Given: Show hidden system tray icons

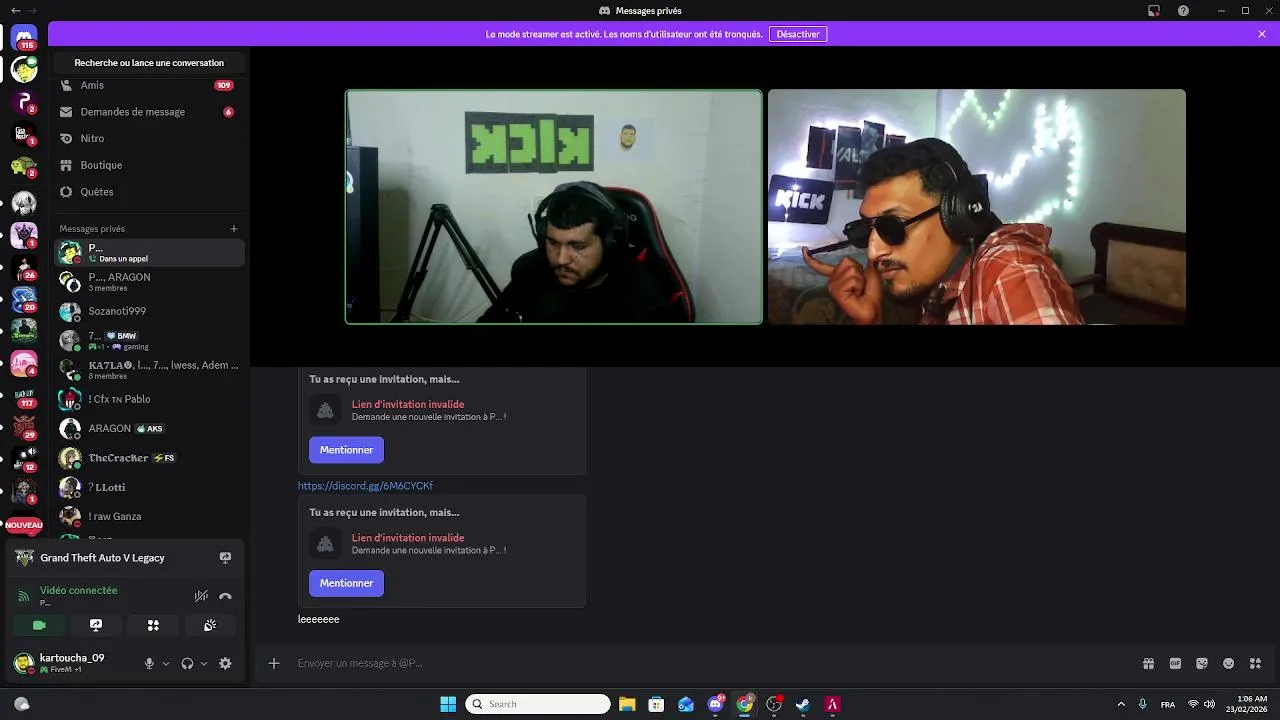Looking at the screenshot, I should (x=1121, y=704).
